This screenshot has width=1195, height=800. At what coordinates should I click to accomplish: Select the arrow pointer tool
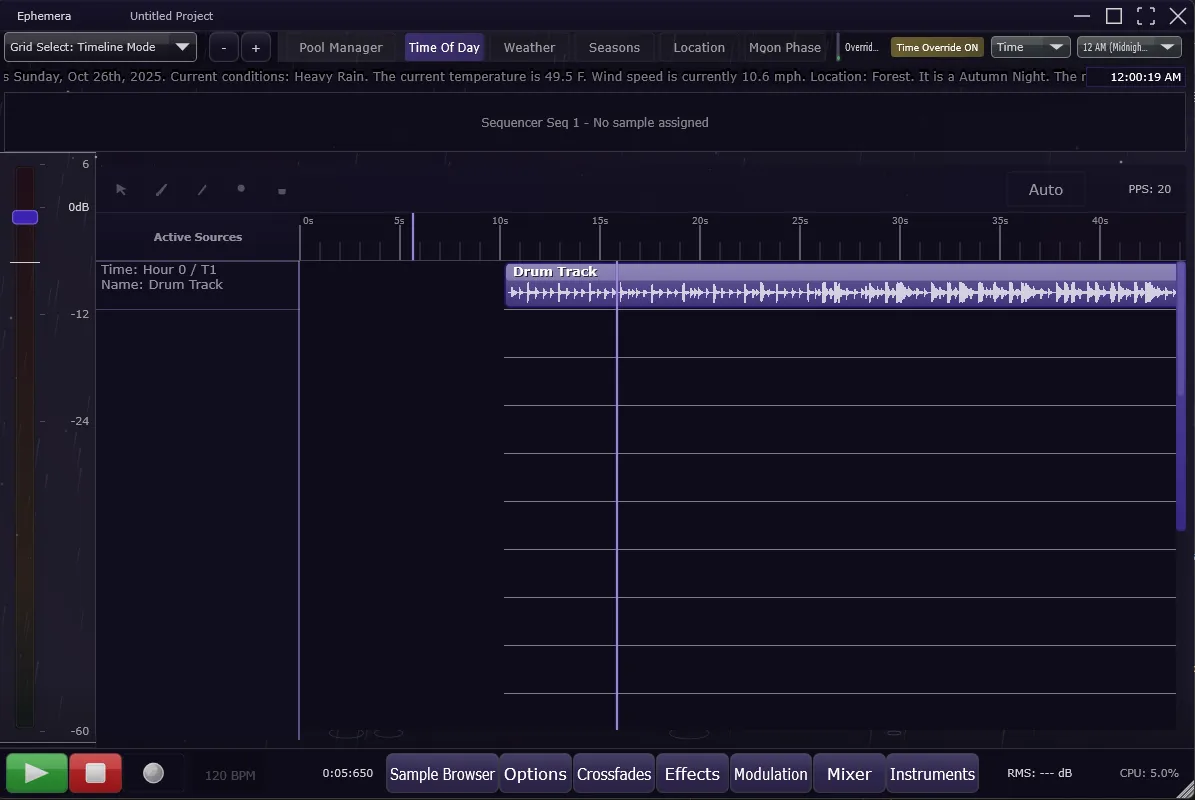pyautogui.click(x=121, y=190)
